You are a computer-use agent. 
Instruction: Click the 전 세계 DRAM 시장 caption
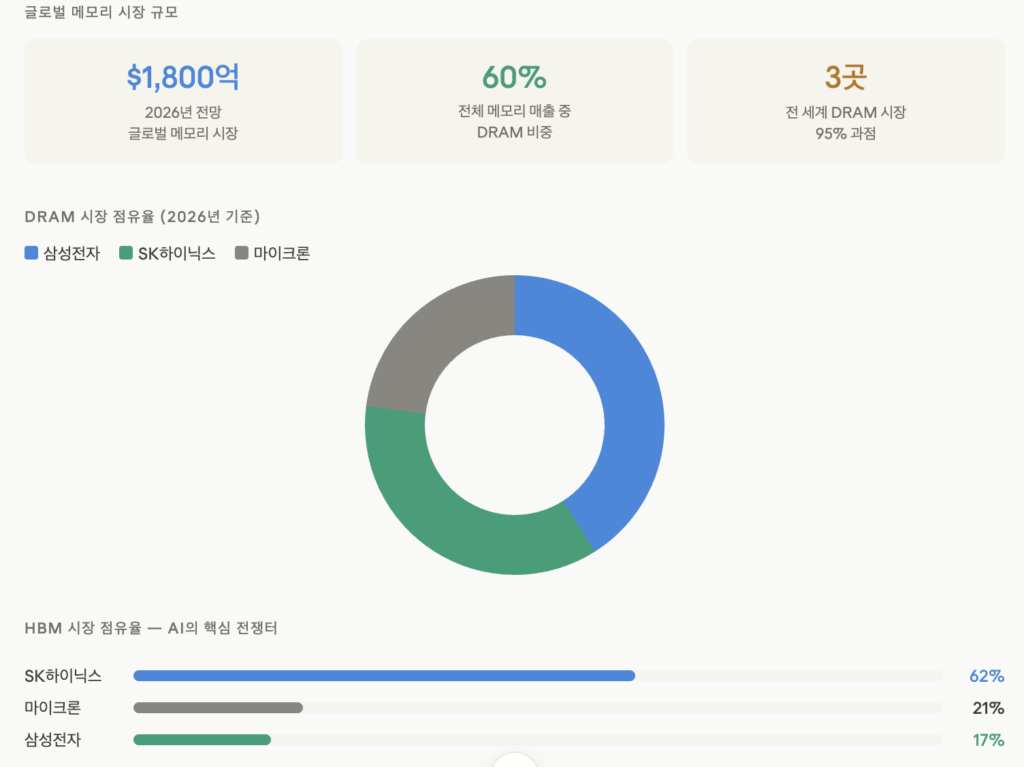point(846,112)
